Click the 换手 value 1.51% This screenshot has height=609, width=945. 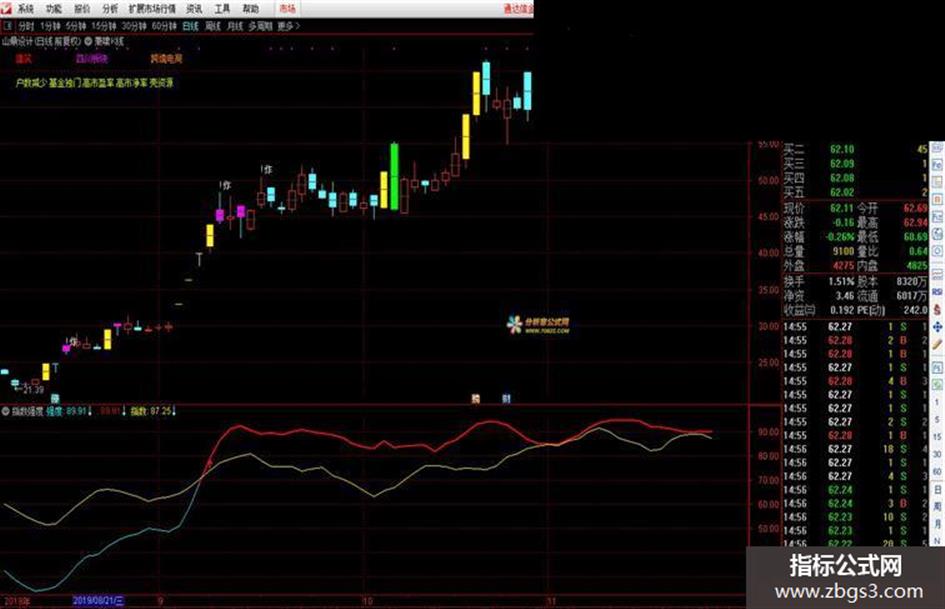[841, 282]
